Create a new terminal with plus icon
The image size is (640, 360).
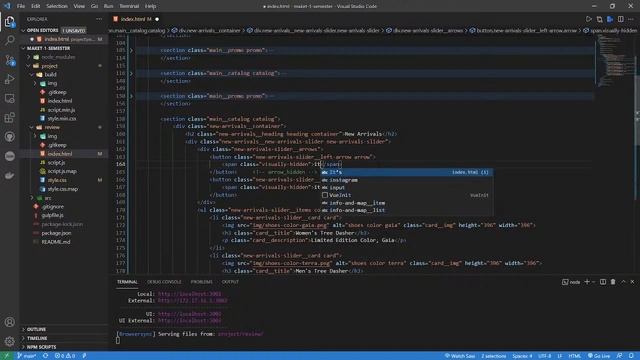[587, 282]
